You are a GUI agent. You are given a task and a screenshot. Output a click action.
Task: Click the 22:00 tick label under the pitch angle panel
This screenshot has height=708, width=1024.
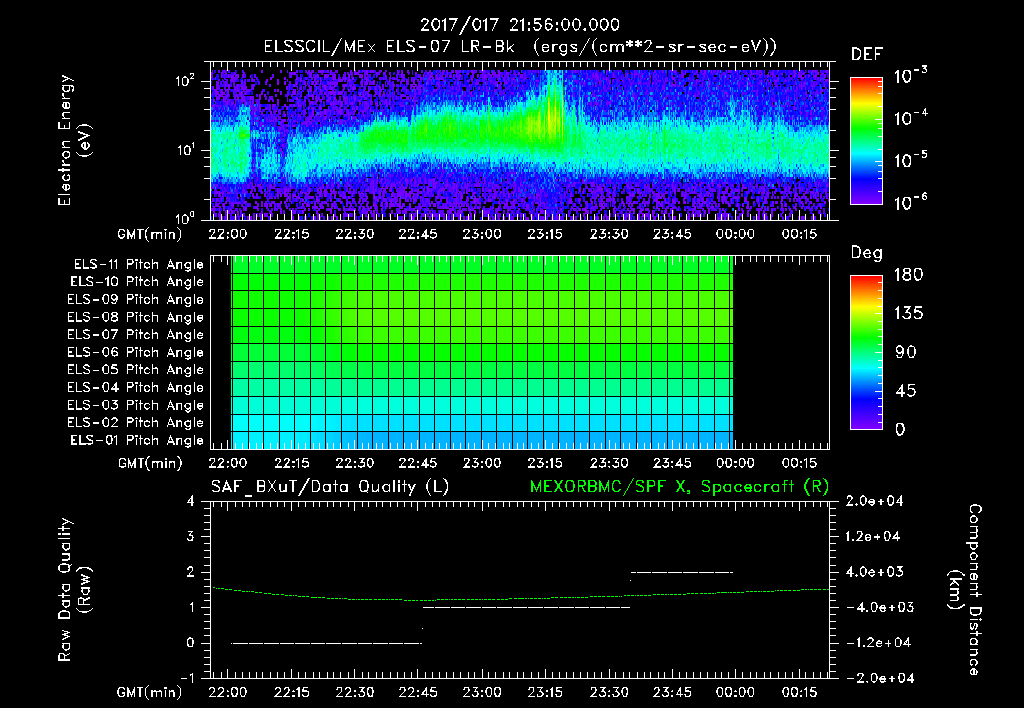[228, 463]
